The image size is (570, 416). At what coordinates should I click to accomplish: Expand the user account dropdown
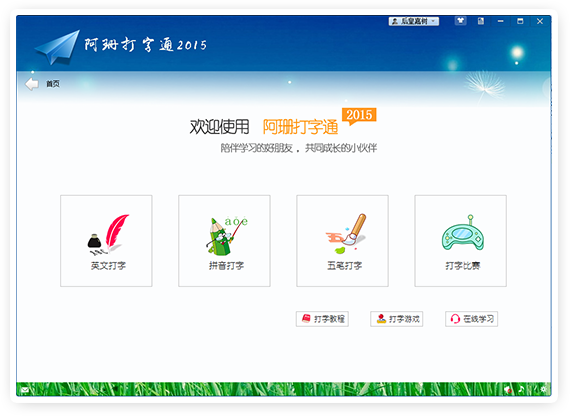tap(414, 21)
